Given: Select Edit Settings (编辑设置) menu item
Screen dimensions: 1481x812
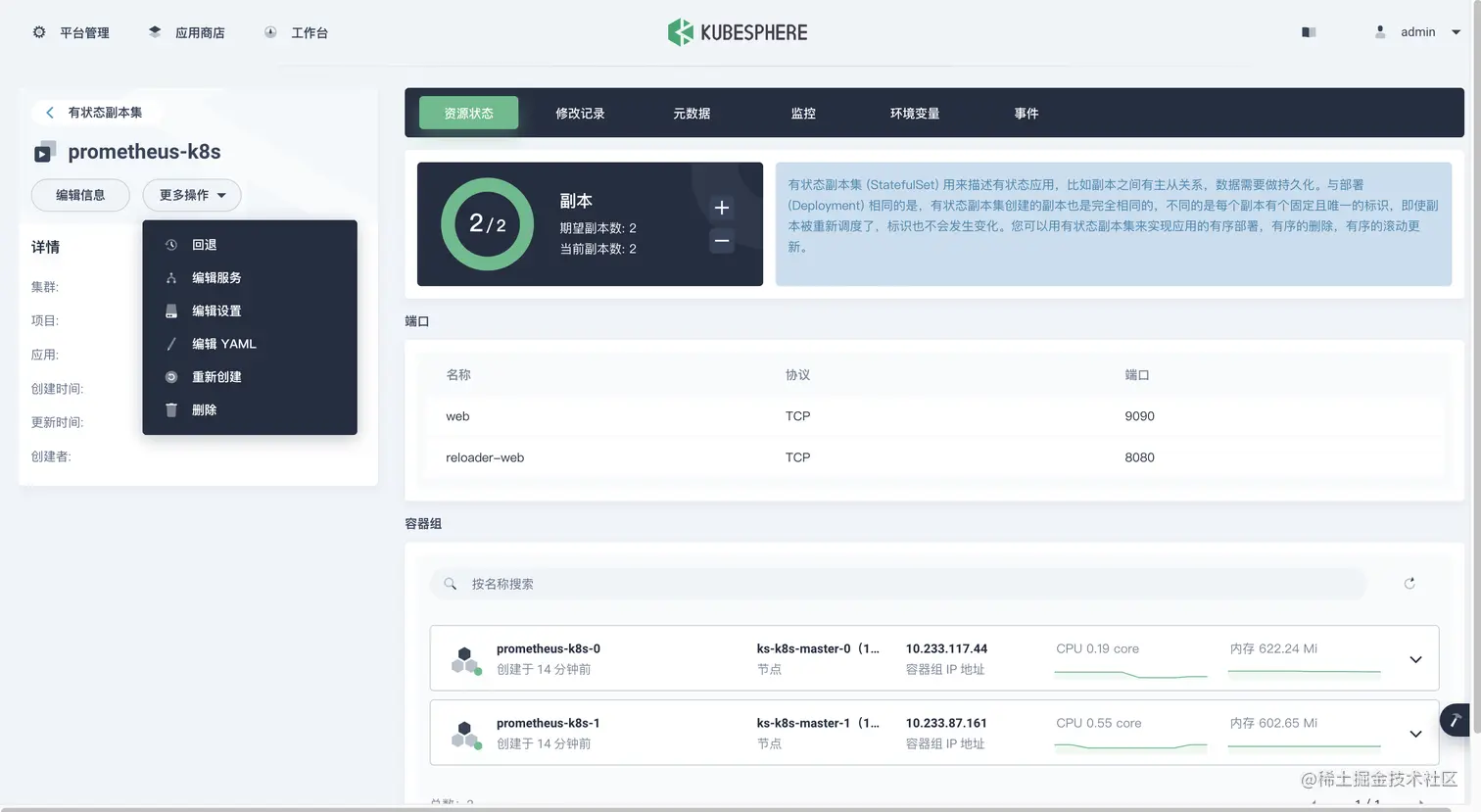Looking at the screenshot, I should [250, 310].
